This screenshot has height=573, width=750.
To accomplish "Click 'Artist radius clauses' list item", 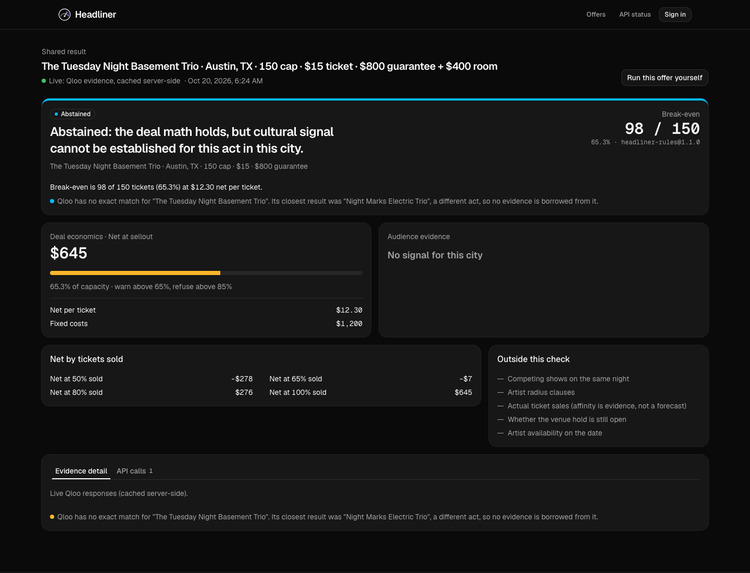I will coord(541,392).
